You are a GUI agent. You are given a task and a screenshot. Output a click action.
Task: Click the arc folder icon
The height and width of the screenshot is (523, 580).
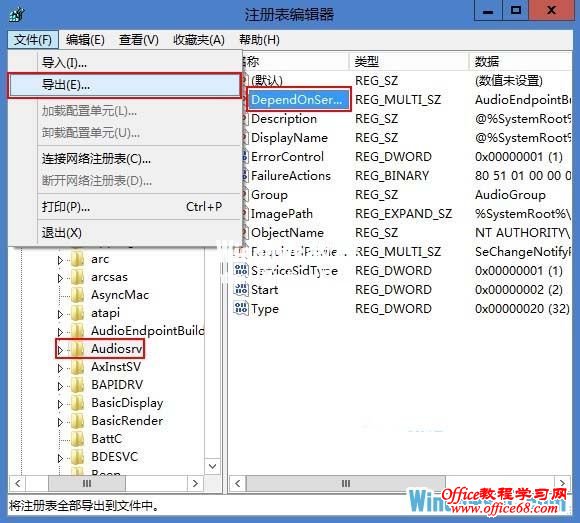77,259
